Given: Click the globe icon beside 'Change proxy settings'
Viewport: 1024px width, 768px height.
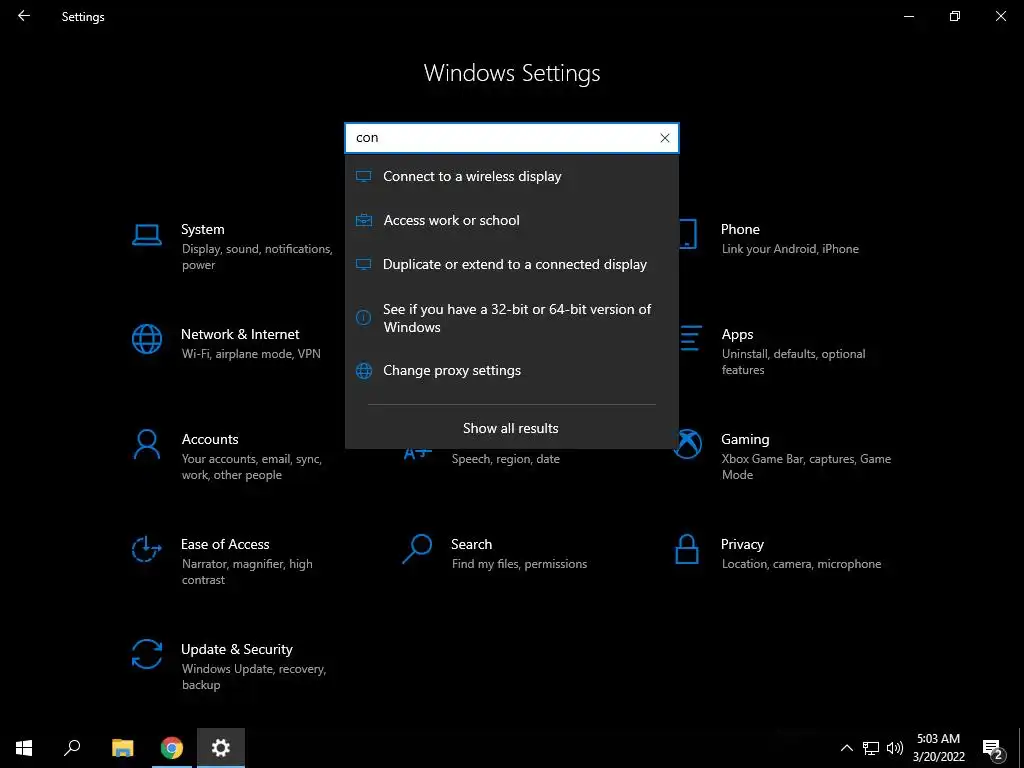Looking at the screenshot, I should (x=364, y=371).
